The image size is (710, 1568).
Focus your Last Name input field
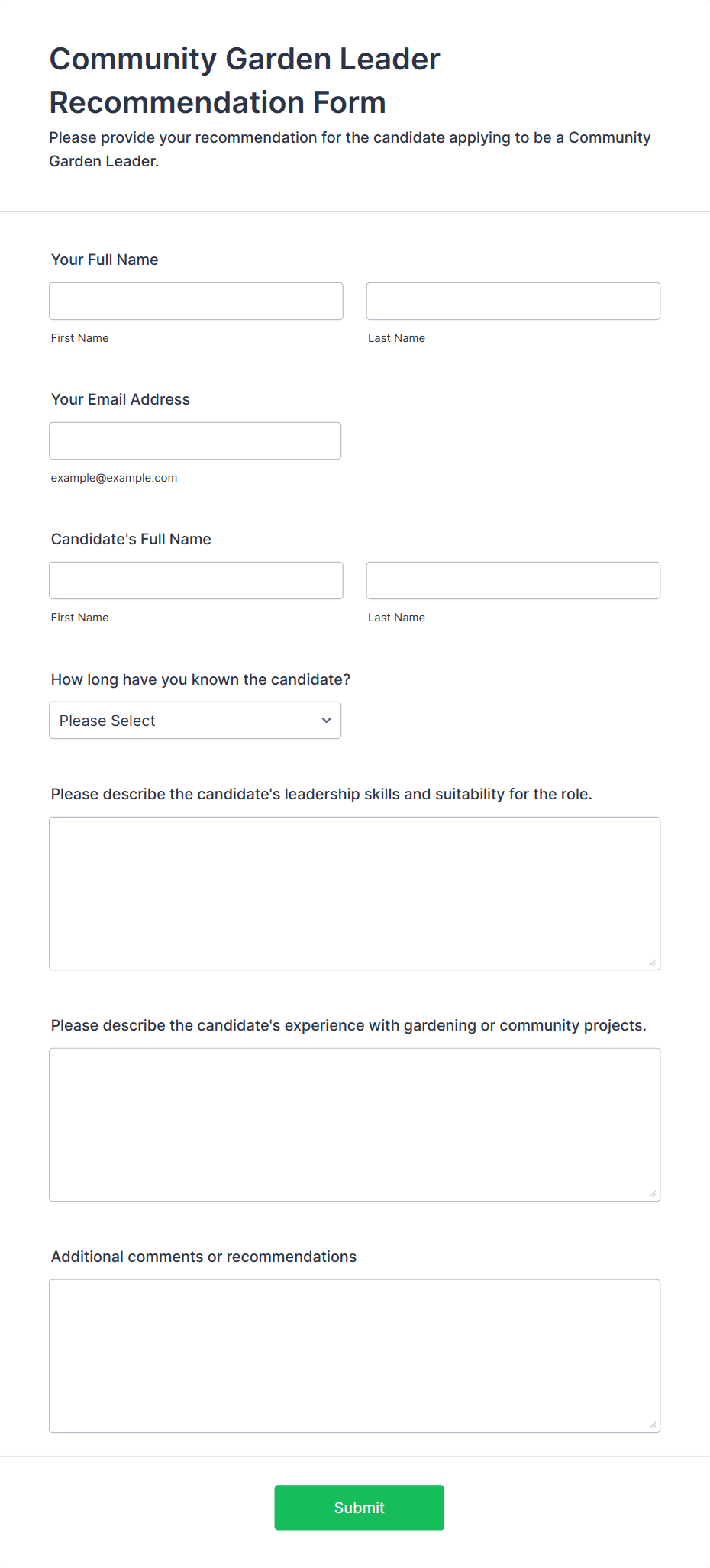[x=513, y=302]
